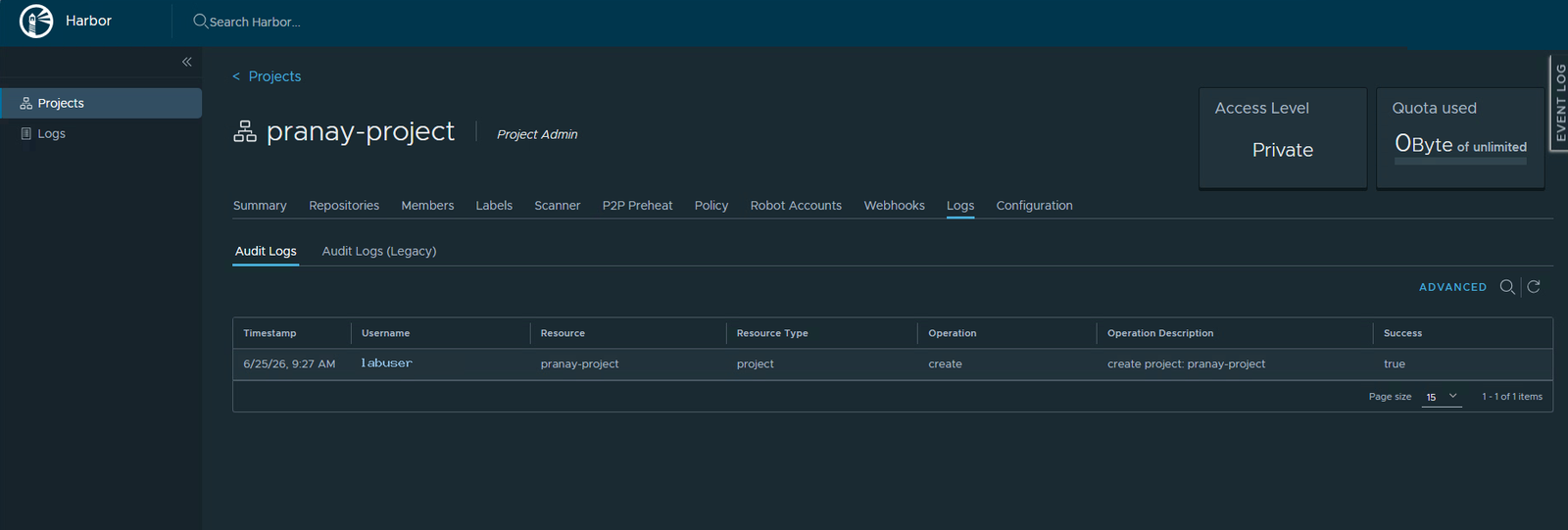Click the labuser username cell
The height and width of the screenshot is (530, 1568).
point(386,363)
